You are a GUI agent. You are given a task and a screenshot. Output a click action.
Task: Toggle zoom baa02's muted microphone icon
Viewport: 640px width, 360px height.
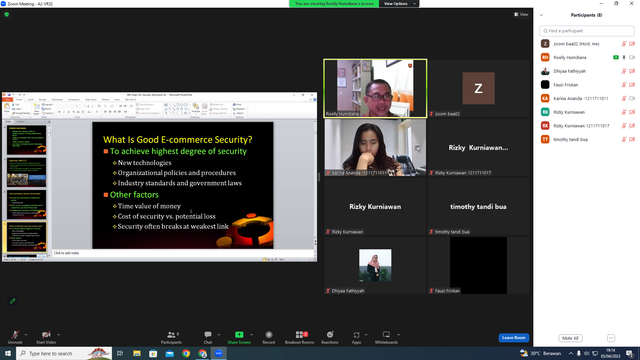pos(624,44)
